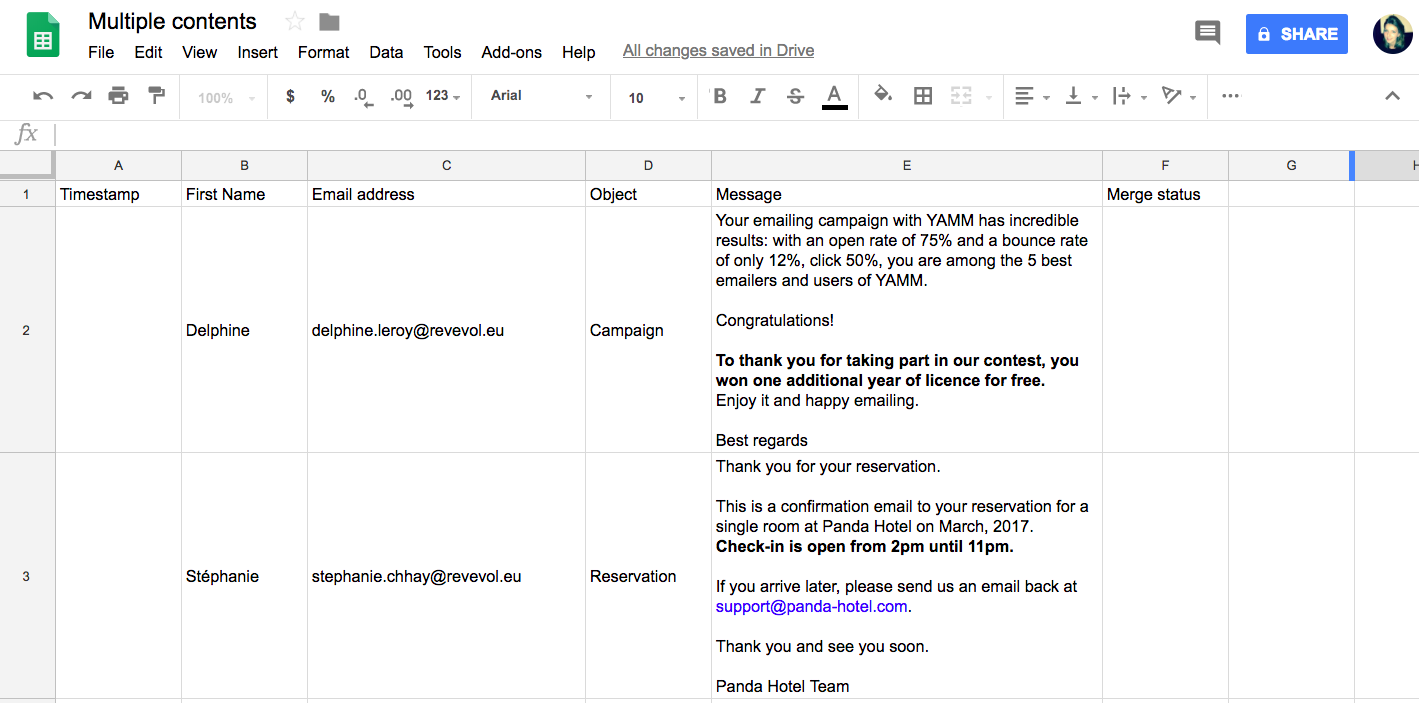Show more toolbar options ellipsis
This screenshot has width=1419, height=703.
pos(1230,96)
